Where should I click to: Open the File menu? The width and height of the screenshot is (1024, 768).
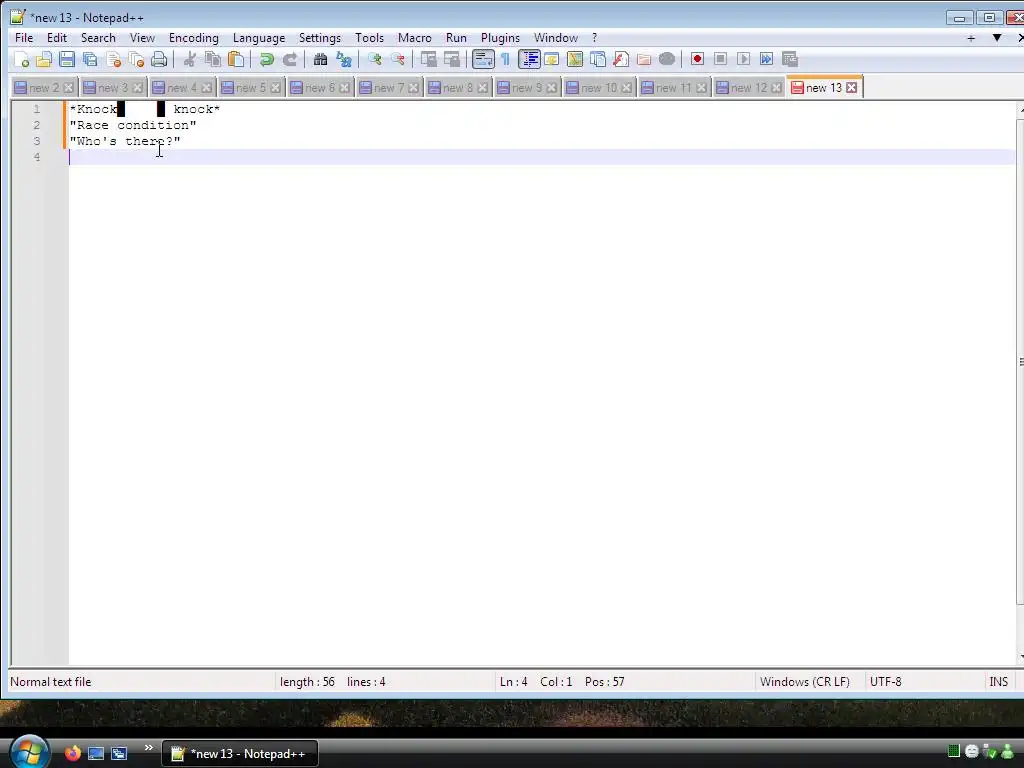[x=24, y=38]
